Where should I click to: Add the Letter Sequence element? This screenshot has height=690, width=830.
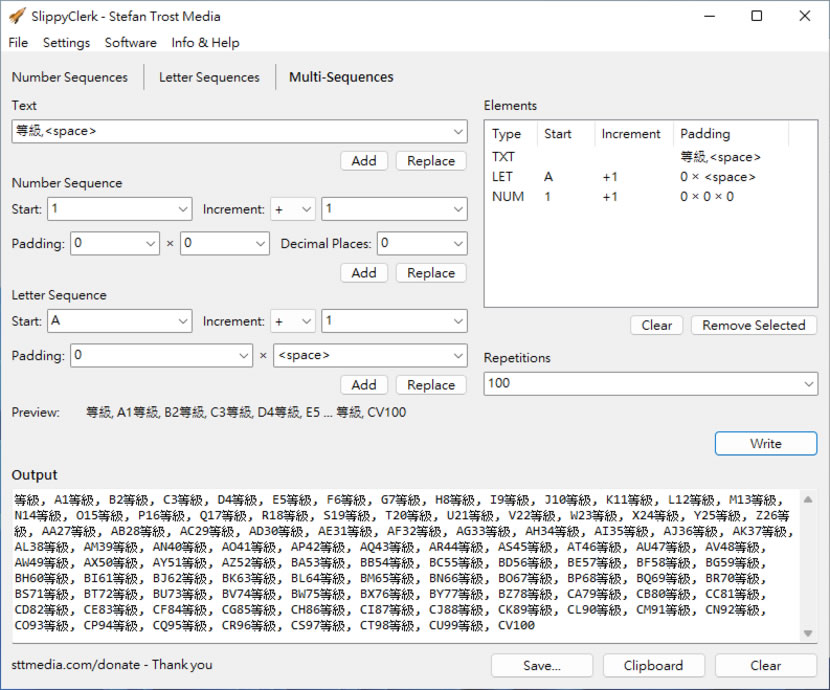364,385
